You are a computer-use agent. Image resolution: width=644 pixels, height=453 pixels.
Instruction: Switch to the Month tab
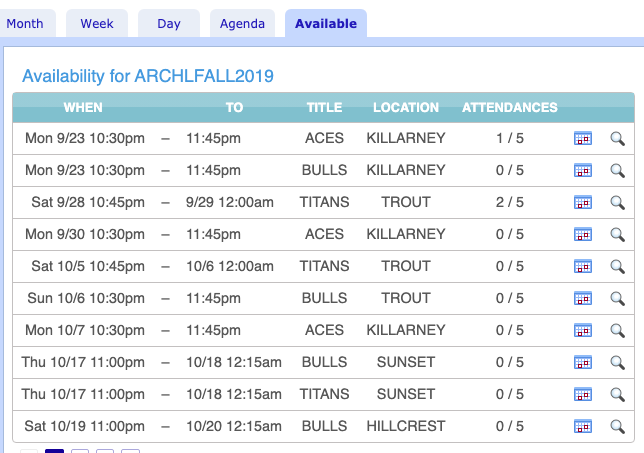click(25, 24)
